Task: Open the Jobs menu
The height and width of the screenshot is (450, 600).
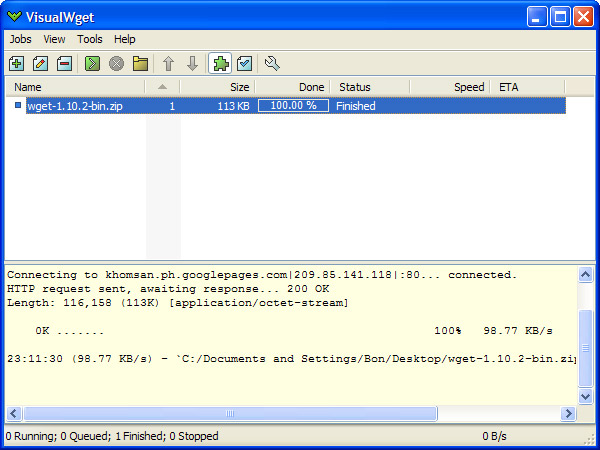Action: pyautogui.click(x=20, y=39)
